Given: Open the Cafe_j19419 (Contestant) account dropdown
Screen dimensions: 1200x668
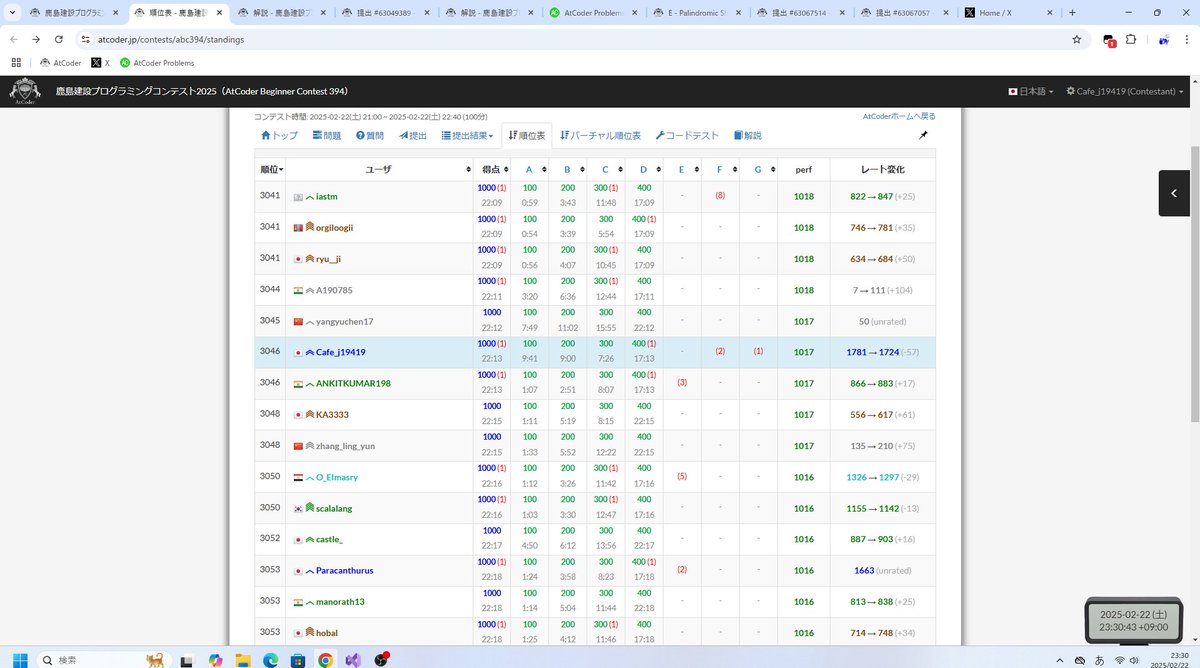Looking at the screenshot, I should coord(1125,91).
